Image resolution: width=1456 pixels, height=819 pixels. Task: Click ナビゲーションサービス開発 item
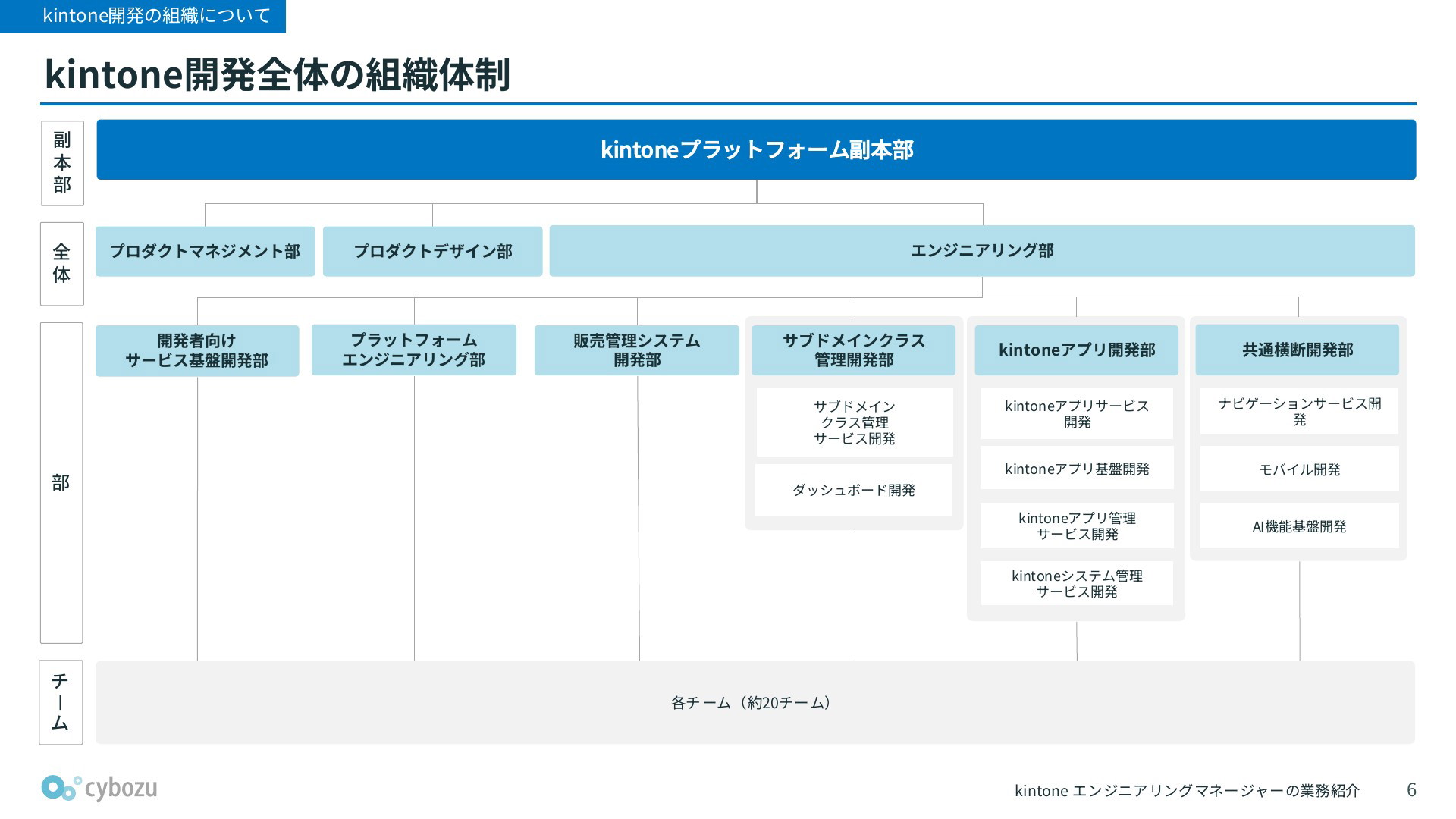(x=1299, y=412)
